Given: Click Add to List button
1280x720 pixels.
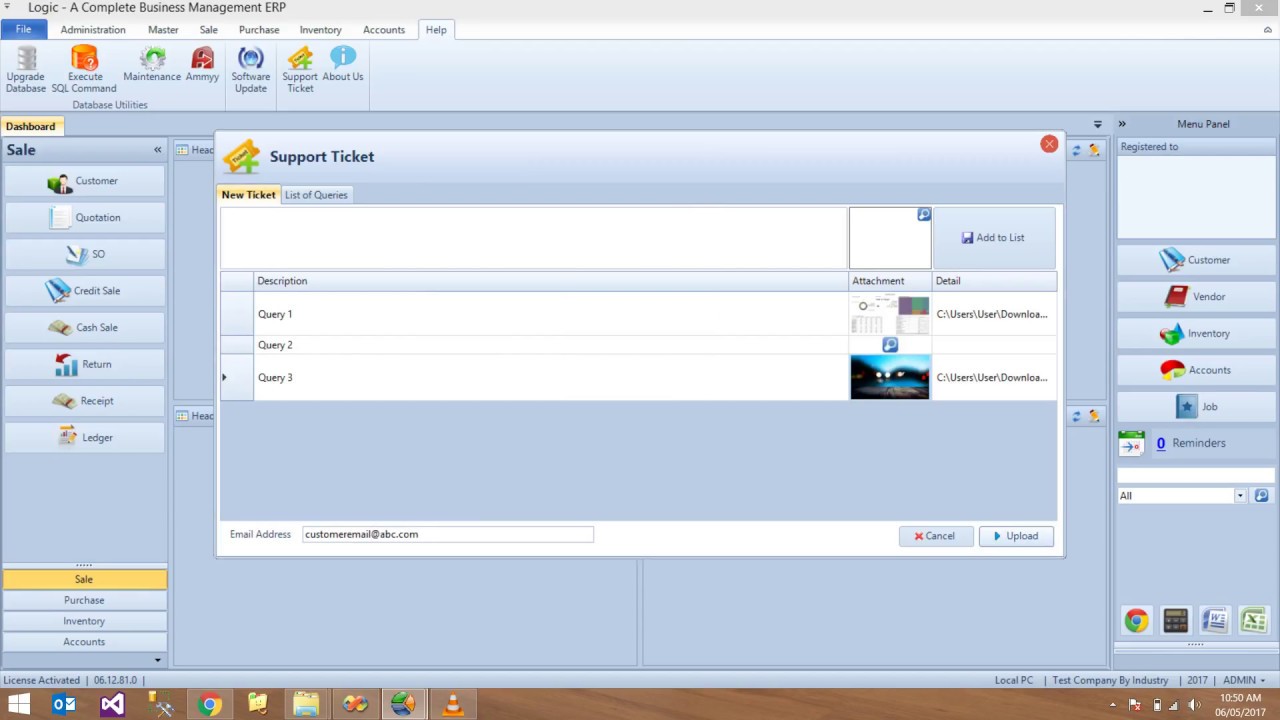Looking at the screenshot, I should coord(993,238).
